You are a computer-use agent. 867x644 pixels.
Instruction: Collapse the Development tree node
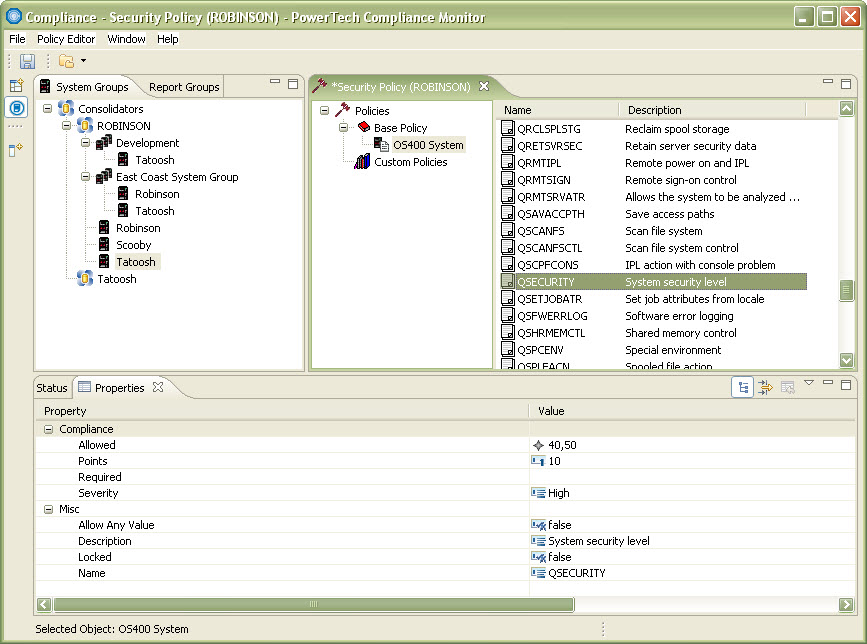point(85,143)
